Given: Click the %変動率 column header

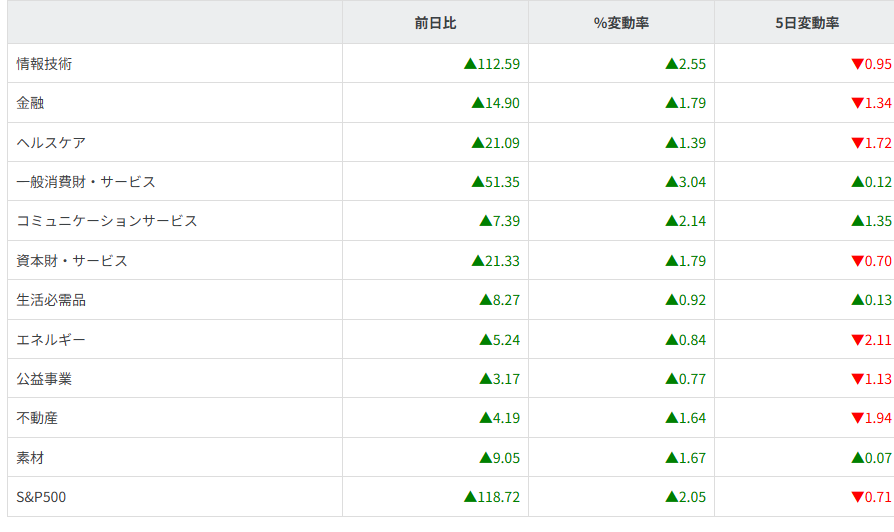Looking at the screenshot, I should click(x=621, y=22).
